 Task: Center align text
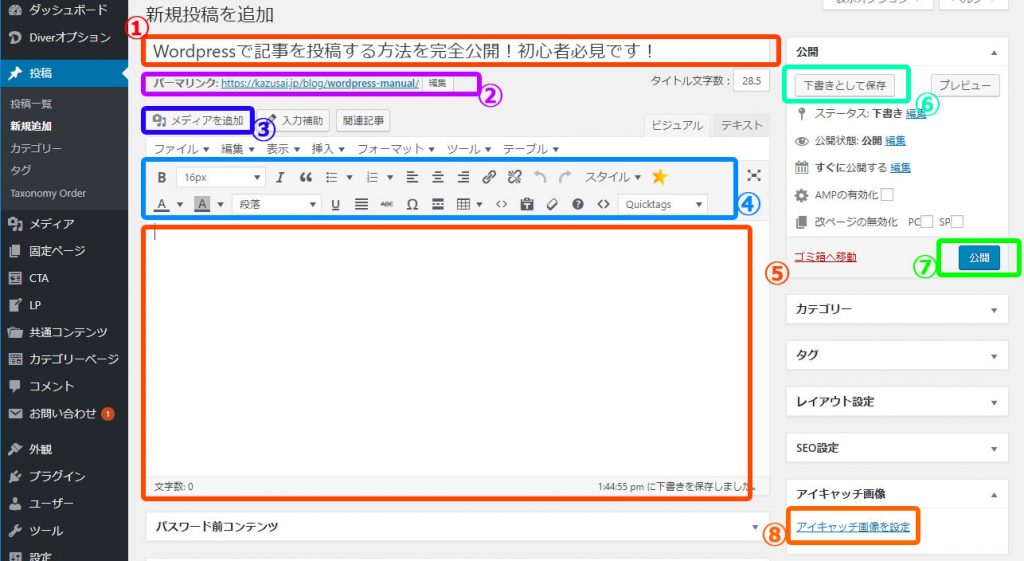pos(438,177)
